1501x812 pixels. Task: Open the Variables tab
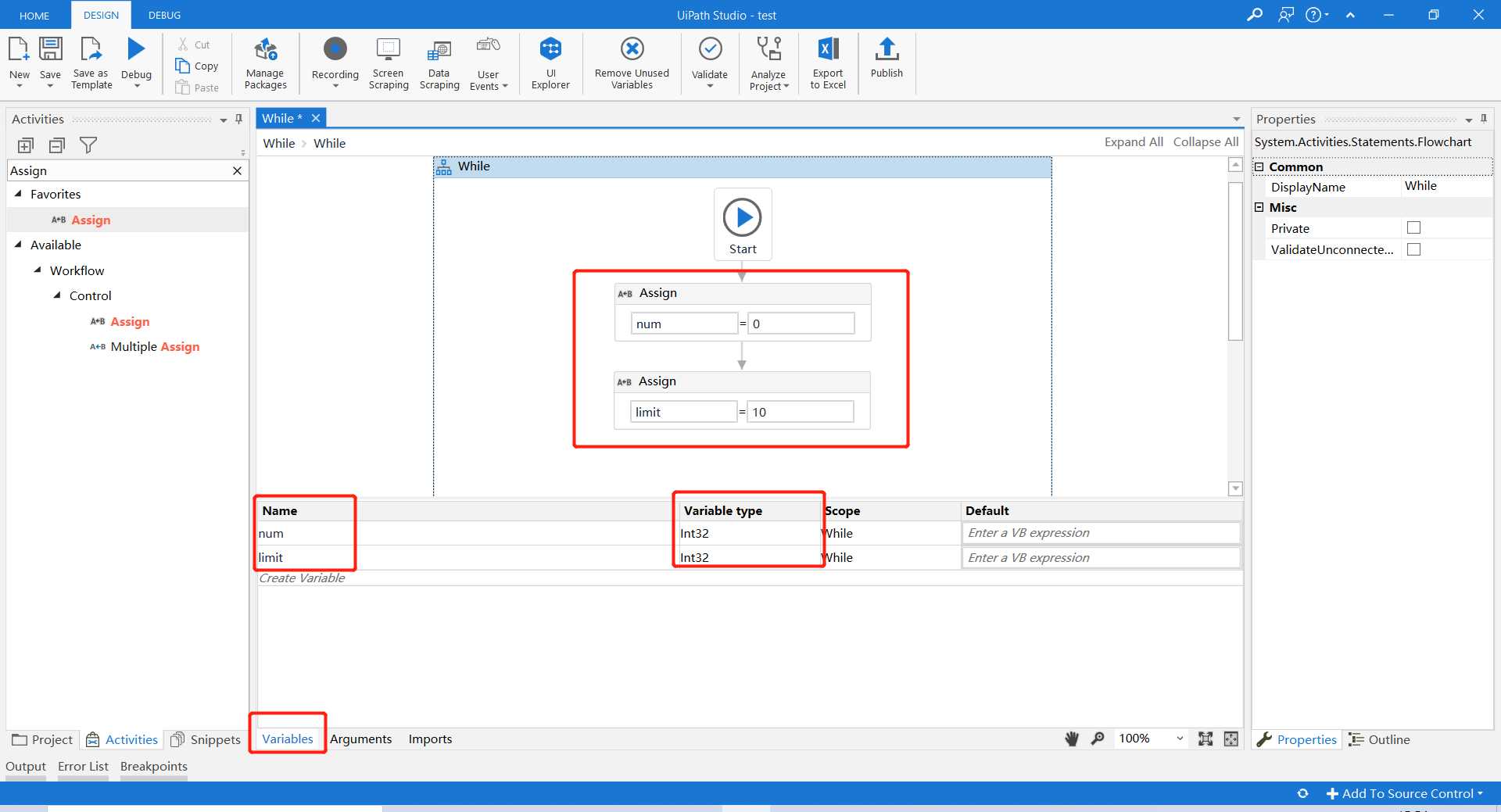287,739
